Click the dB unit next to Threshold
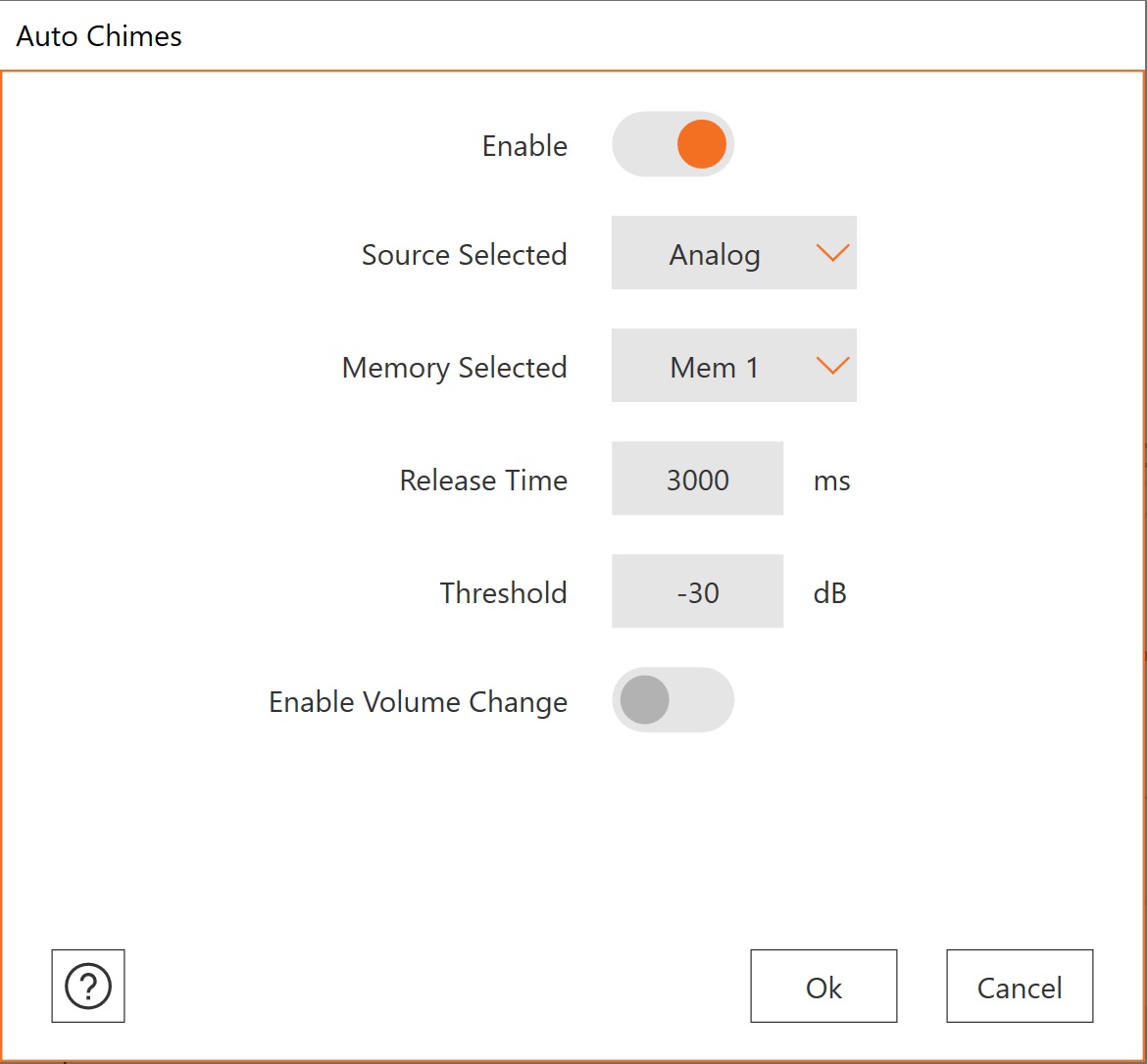Image resolution: width=1147 pixels, height=1064 pixels. click(x=829, y=593)
